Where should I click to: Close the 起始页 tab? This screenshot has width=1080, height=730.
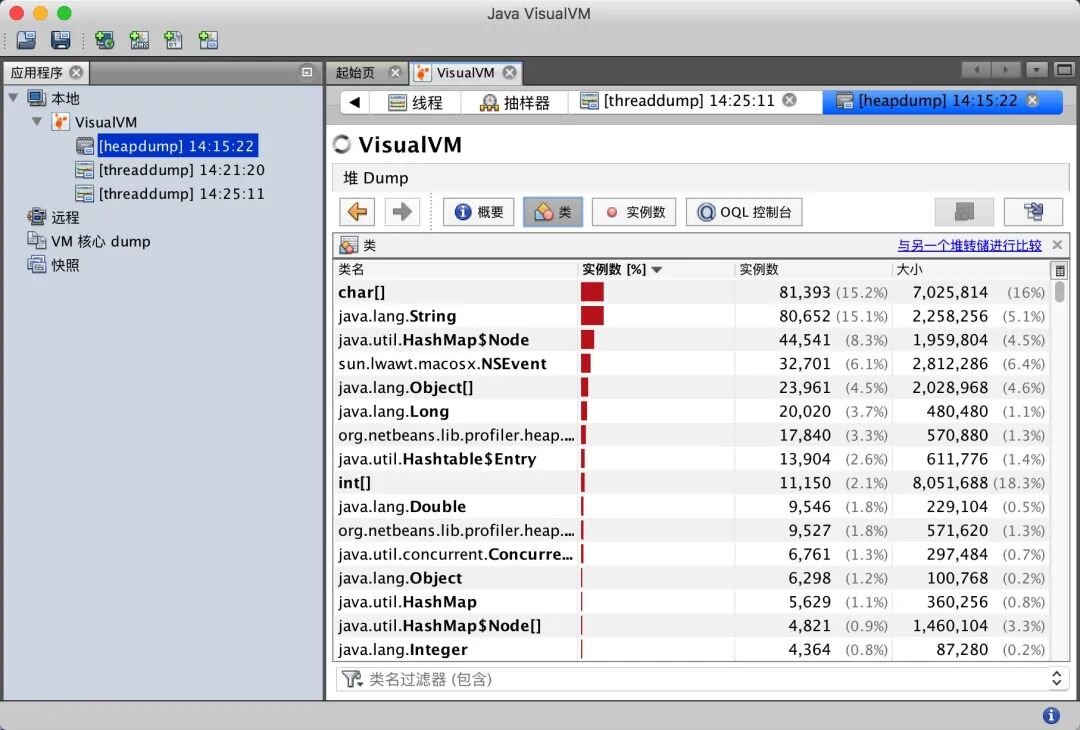[x=395, y=72]
